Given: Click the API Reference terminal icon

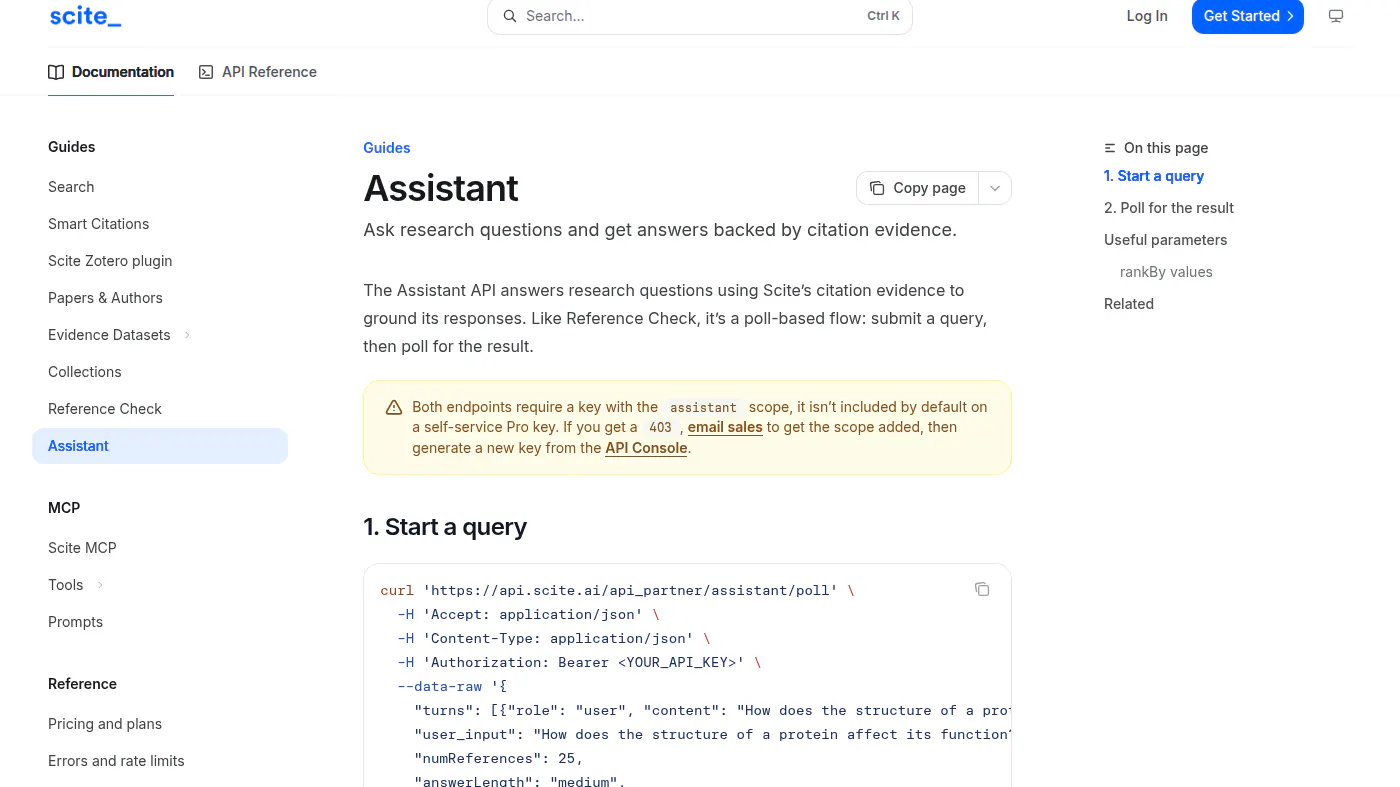Looking at the screenshot, I should pos(206,72).
